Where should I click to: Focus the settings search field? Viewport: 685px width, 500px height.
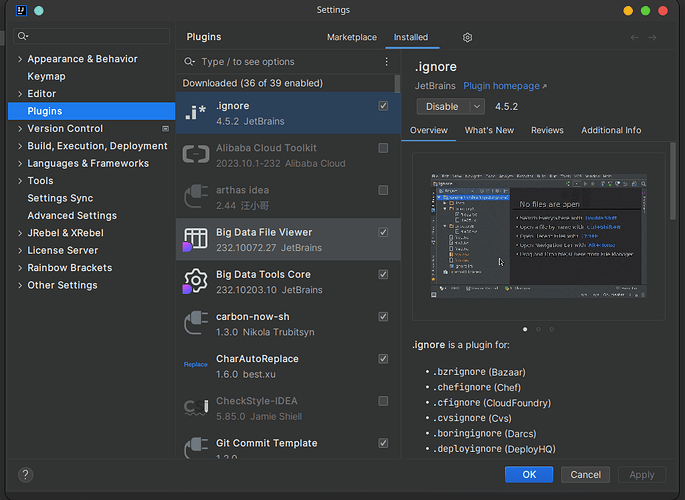coord(92,36)
